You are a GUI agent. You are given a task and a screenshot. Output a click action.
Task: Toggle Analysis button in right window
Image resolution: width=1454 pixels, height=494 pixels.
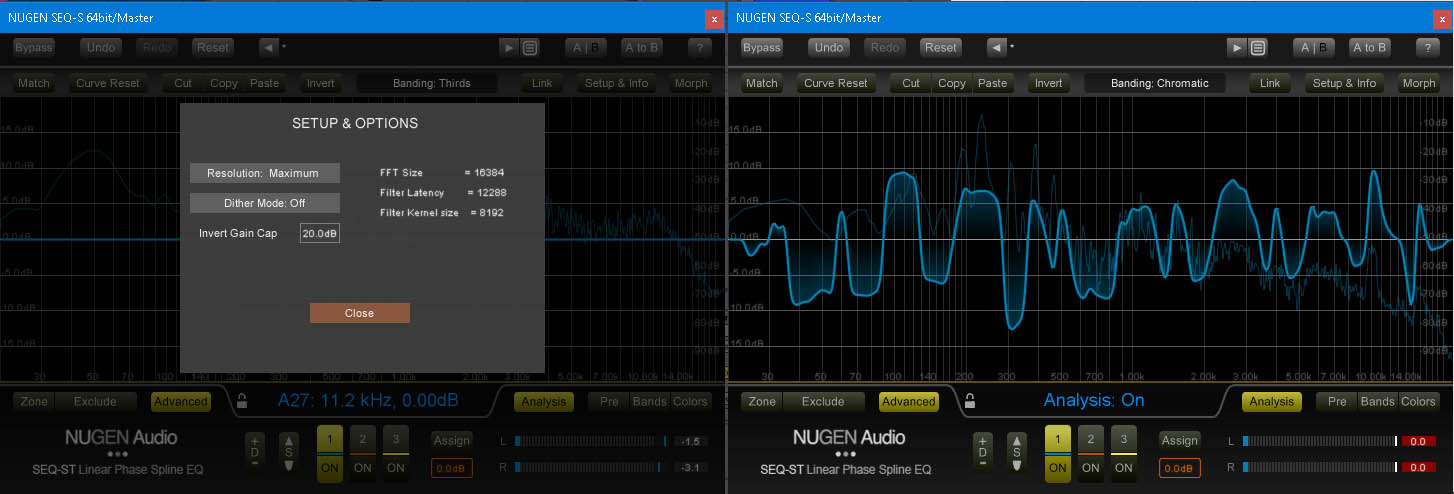point(1272,402)
